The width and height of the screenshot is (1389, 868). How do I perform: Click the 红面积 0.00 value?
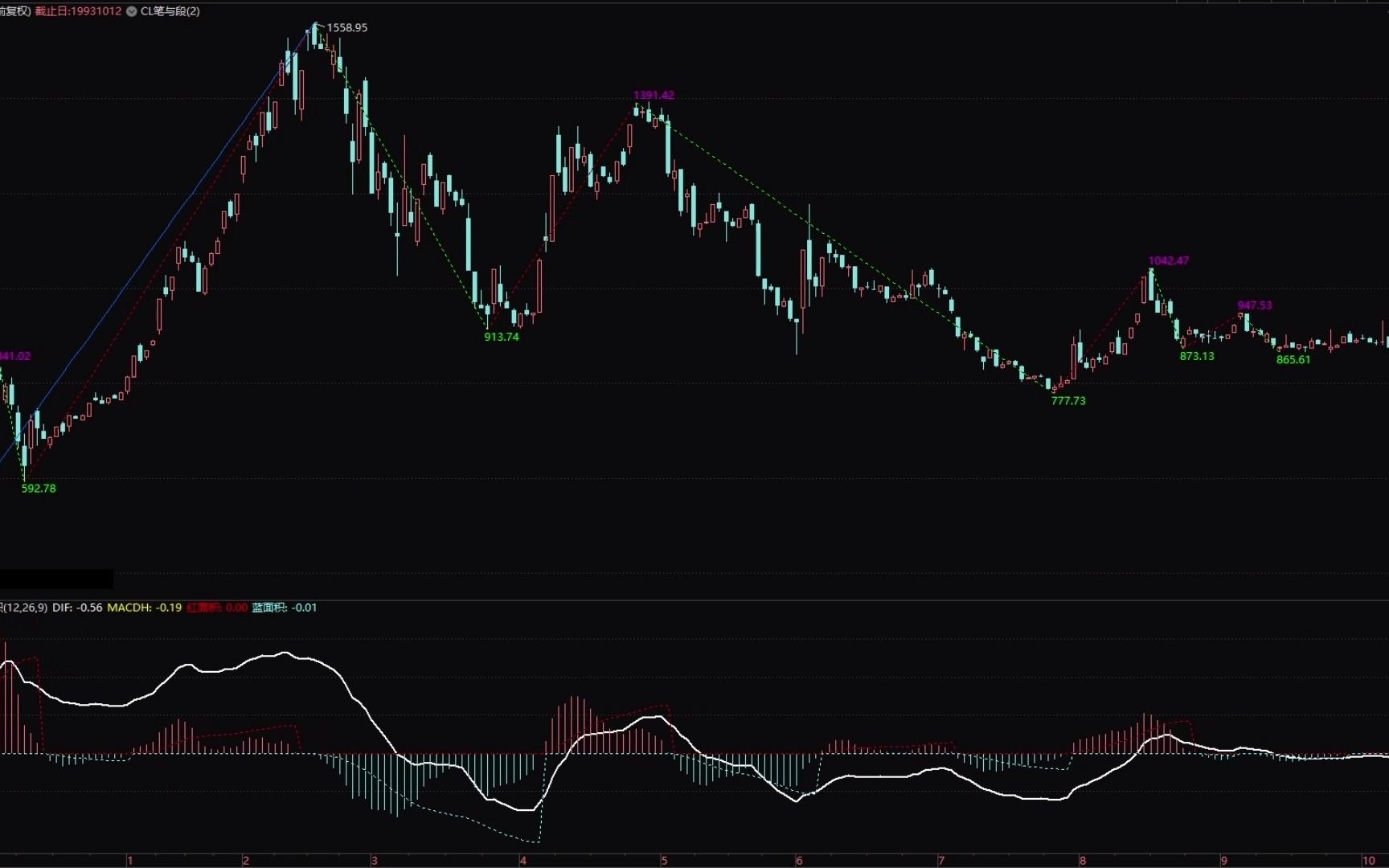tap(218, 608)
